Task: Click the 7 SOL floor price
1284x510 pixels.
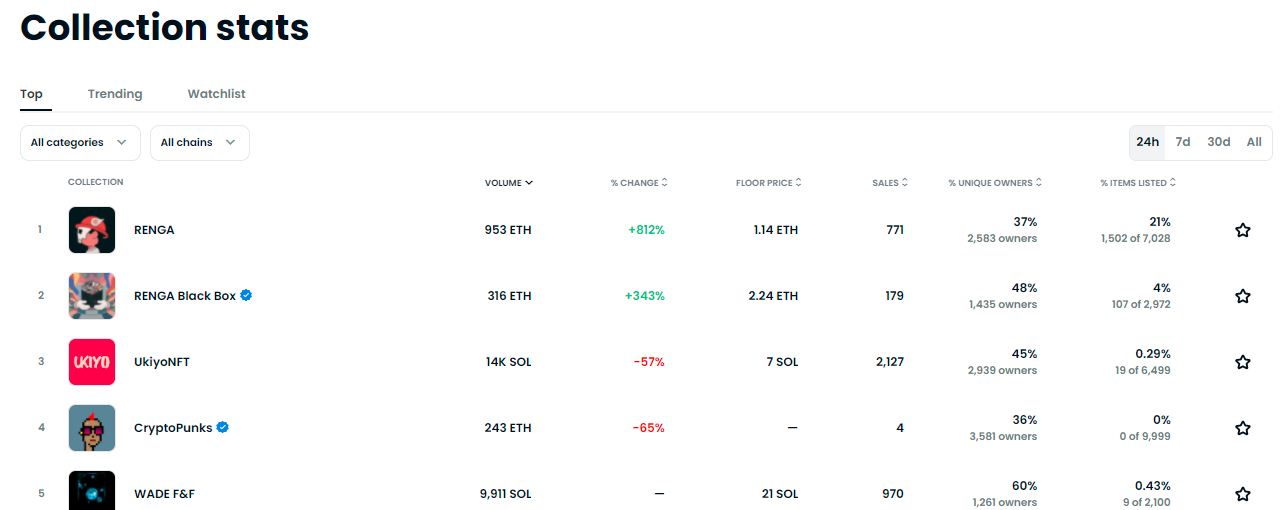Action: 782,362
